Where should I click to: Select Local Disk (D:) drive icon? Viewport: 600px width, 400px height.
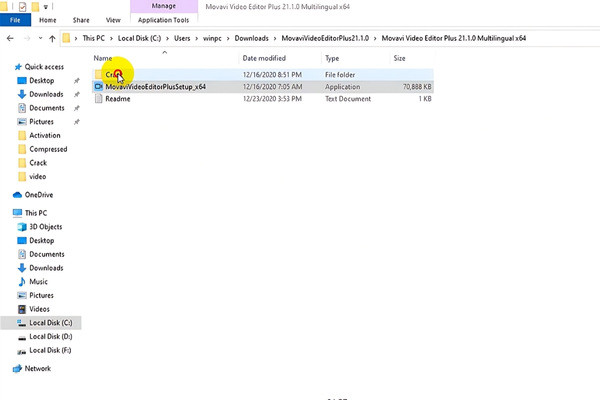coord(22,337)
